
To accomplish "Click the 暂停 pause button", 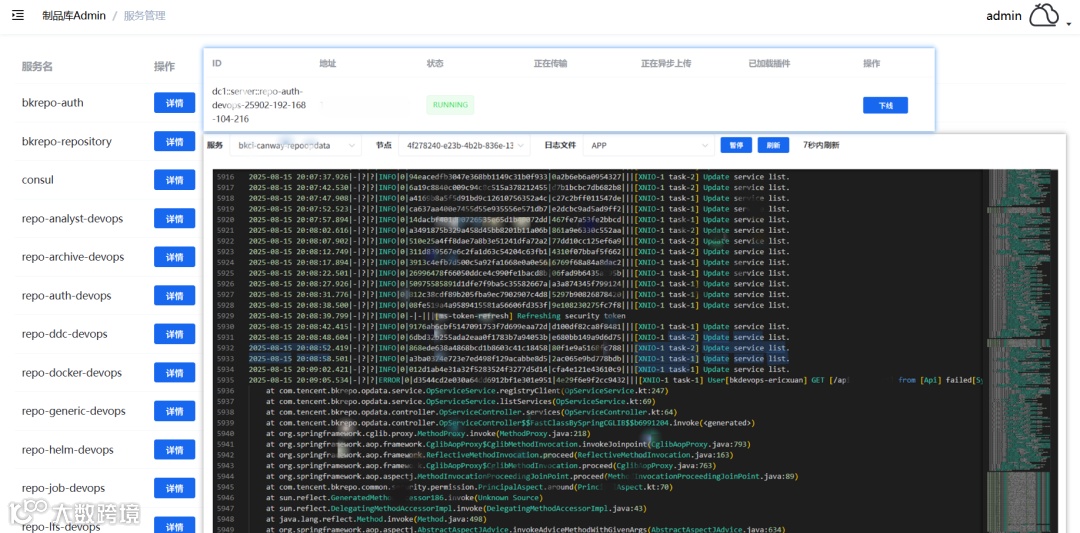I will (736, 145).
